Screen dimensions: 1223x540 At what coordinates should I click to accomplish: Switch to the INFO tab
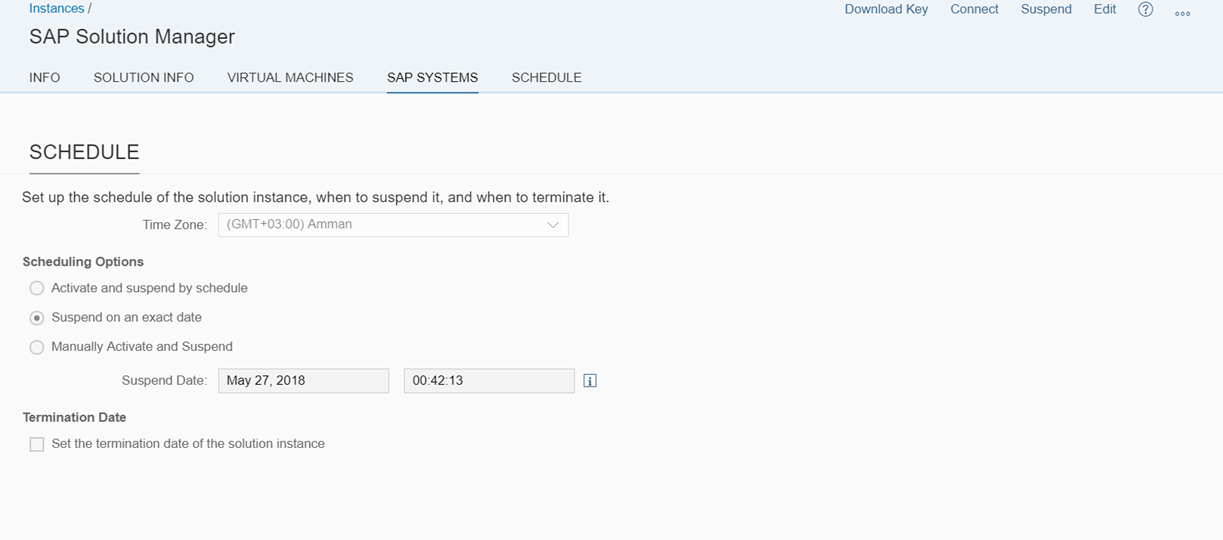click(45, 77)
